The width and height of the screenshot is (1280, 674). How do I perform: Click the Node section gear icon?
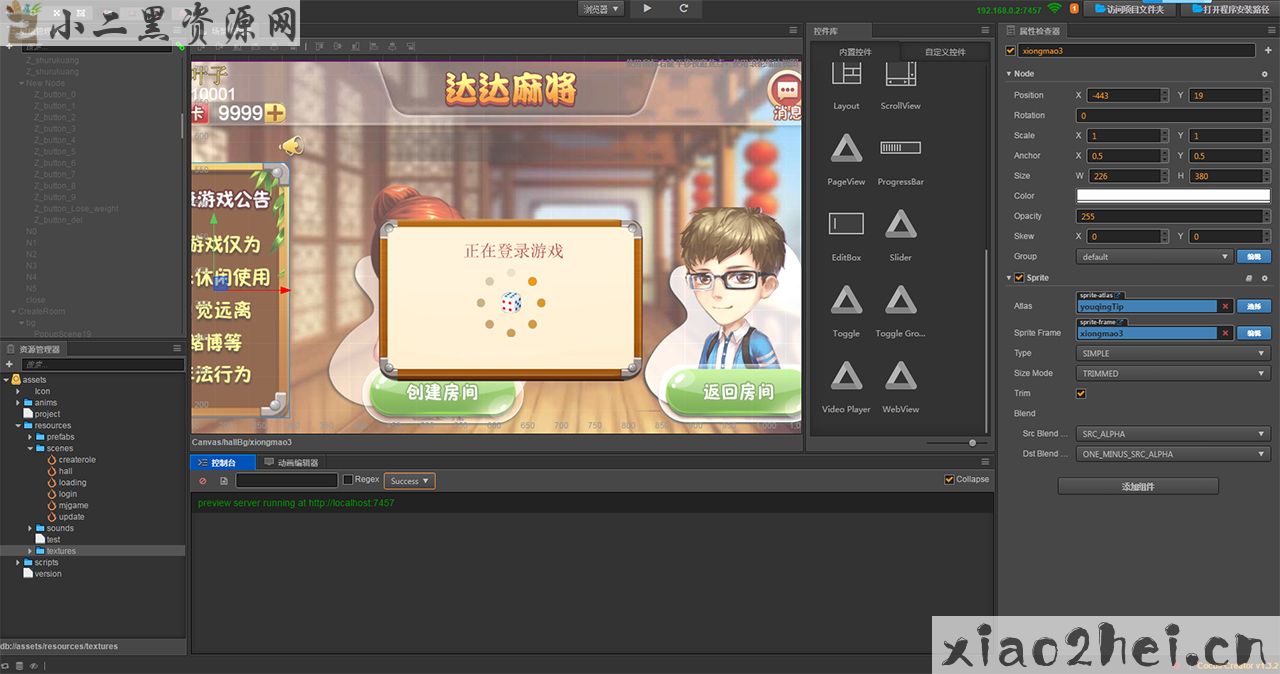pos(1265,74)
